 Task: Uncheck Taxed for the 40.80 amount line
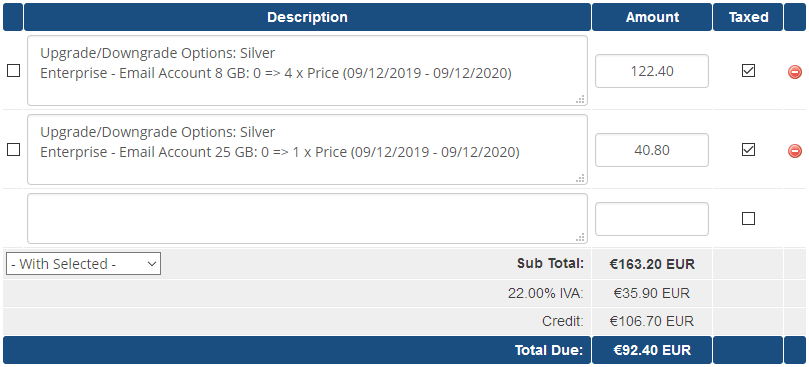(x=748, y=150)
